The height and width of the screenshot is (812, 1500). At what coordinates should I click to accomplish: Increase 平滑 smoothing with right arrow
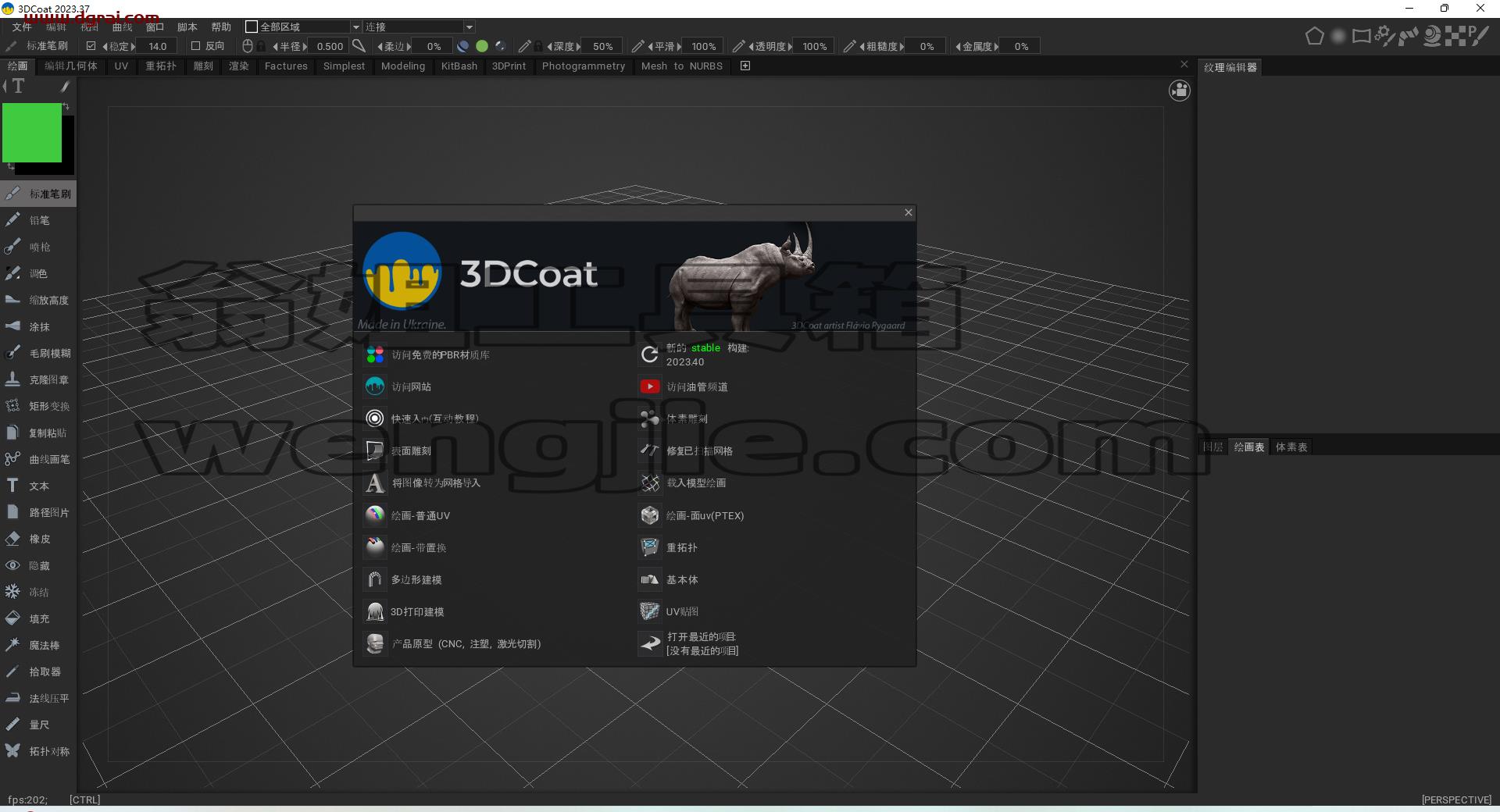point(678,46)
